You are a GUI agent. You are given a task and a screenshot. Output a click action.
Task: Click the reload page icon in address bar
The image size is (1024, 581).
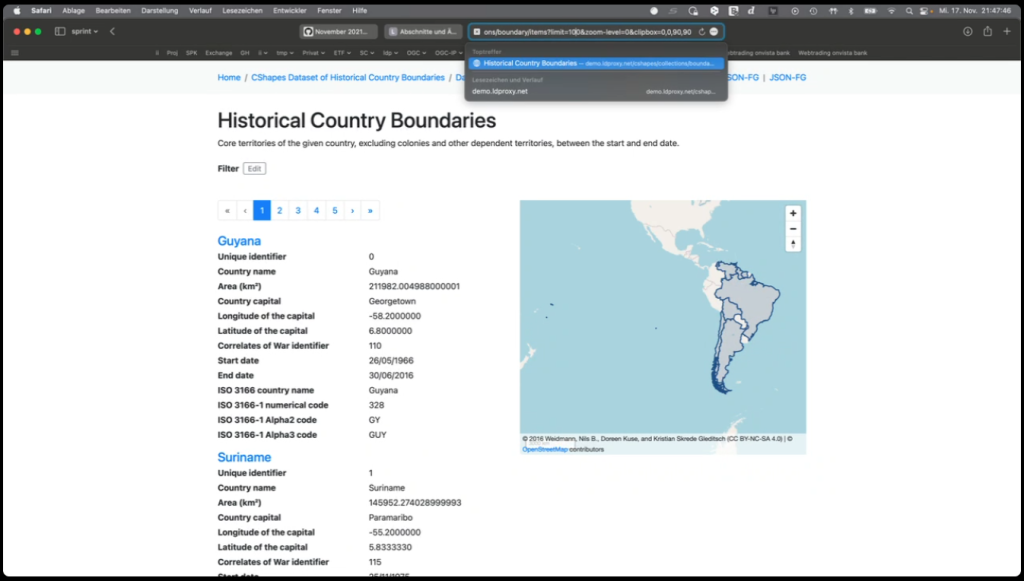pyautogui.click(x=702, y=31)
